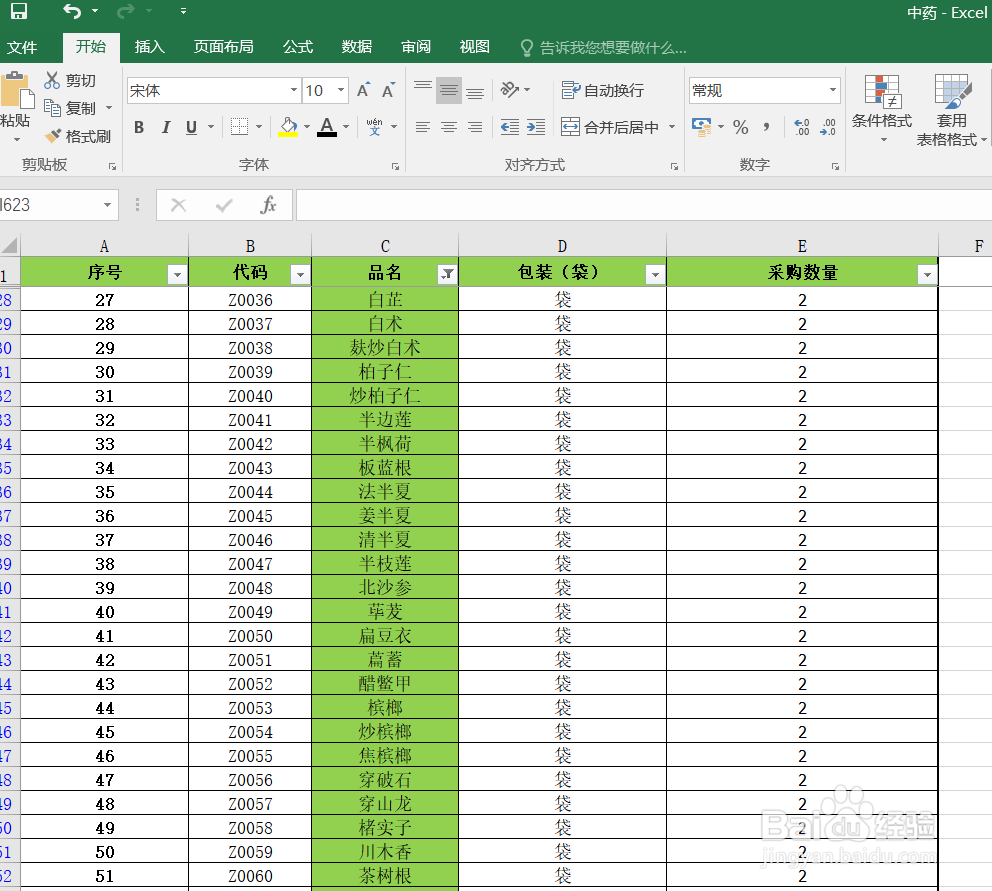Apply comma thousands separator style

[x=766, y=127]
